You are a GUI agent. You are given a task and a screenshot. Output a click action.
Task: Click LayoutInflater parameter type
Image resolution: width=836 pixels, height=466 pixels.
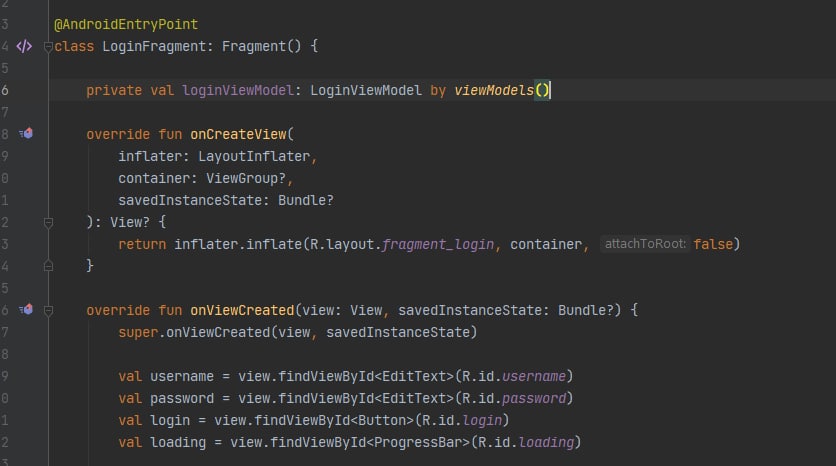tap(254, 156)
